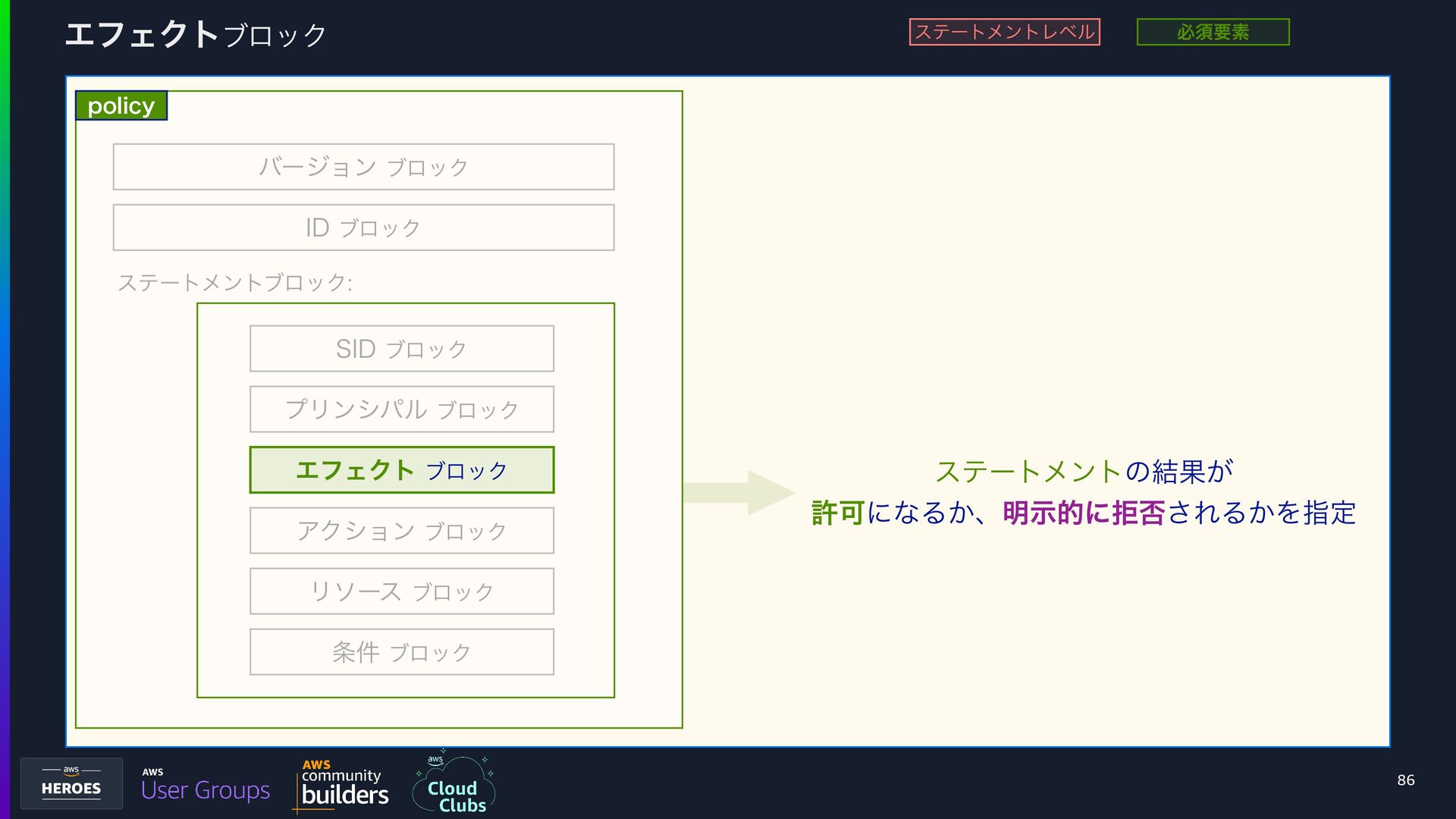
Task: Click the AWS User Groups logo
Action: (x=206, y=785)
